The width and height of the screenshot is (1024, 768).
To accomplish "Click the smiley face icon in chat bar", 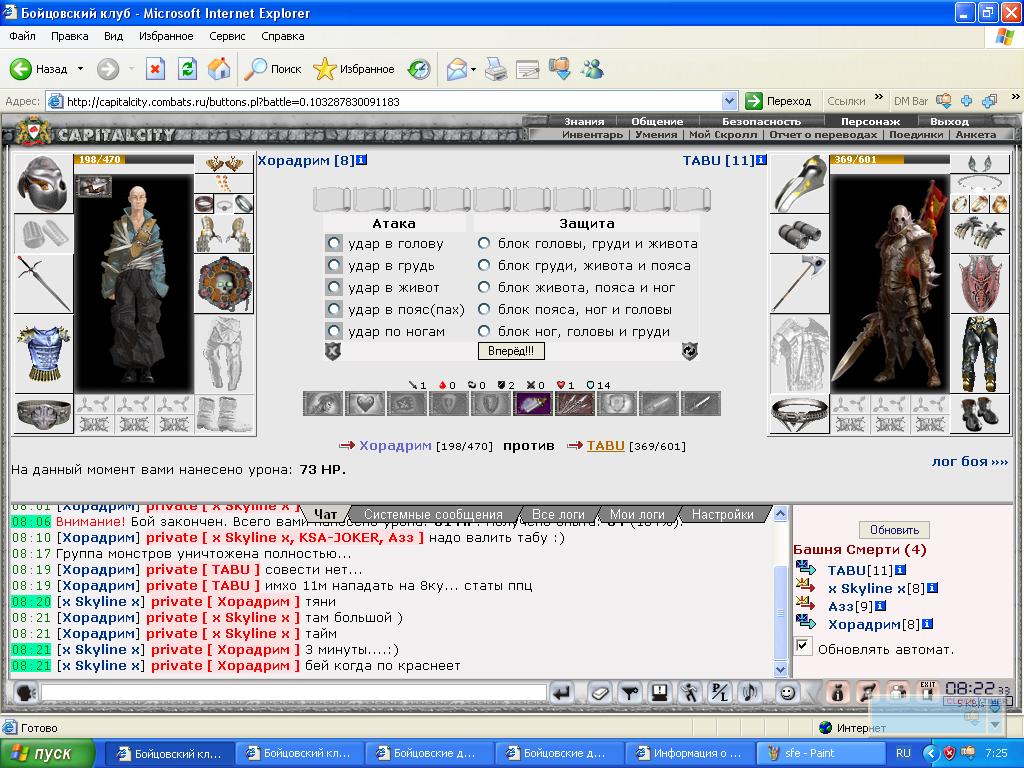I will (788, 692).
